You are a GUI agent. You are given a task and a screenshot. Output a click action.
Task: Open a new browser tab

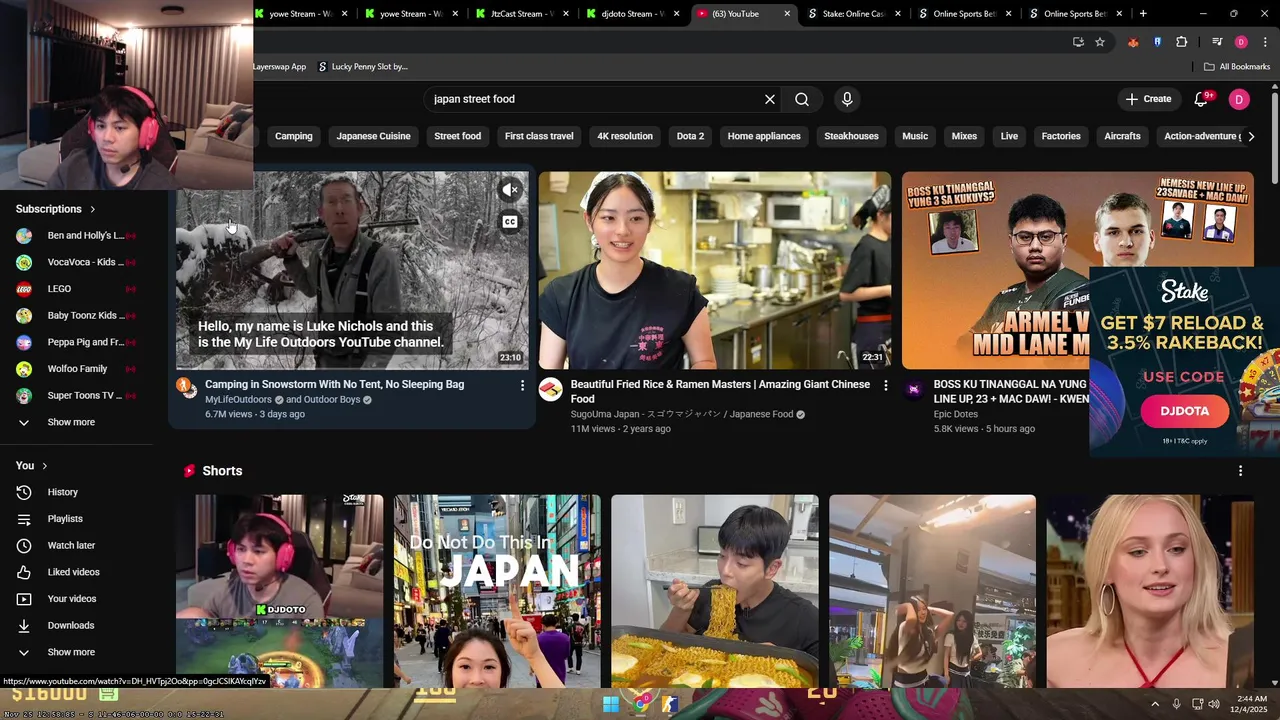[x=1143, y=14]
